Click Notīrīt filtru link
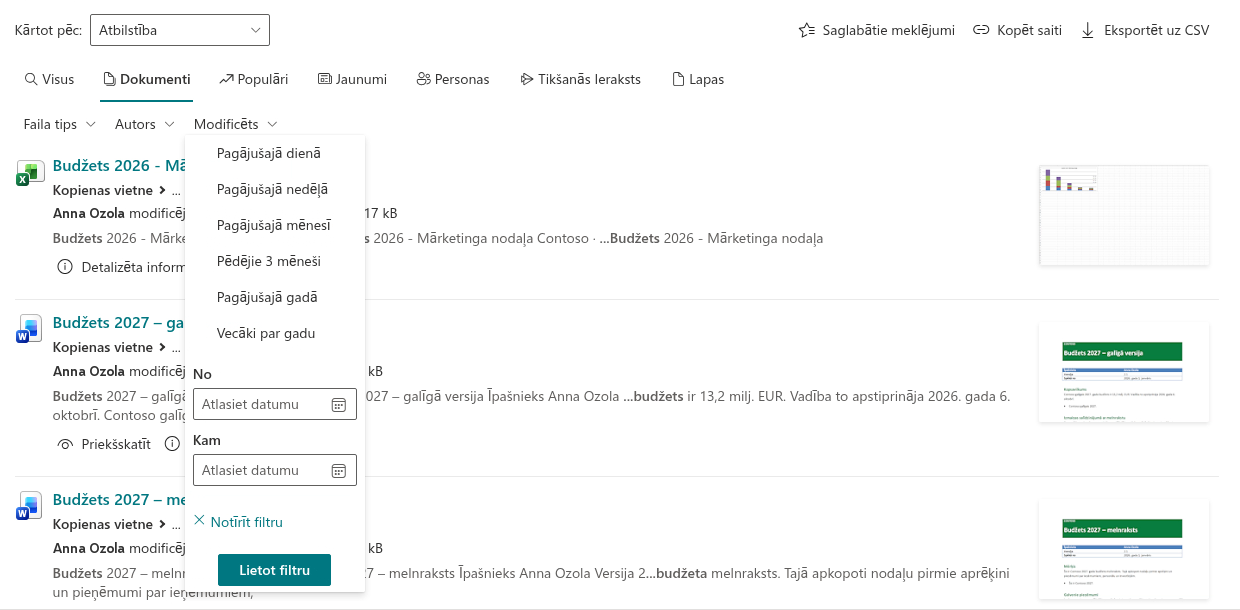Screen dimensions: 1240x610 pos(238,522)
